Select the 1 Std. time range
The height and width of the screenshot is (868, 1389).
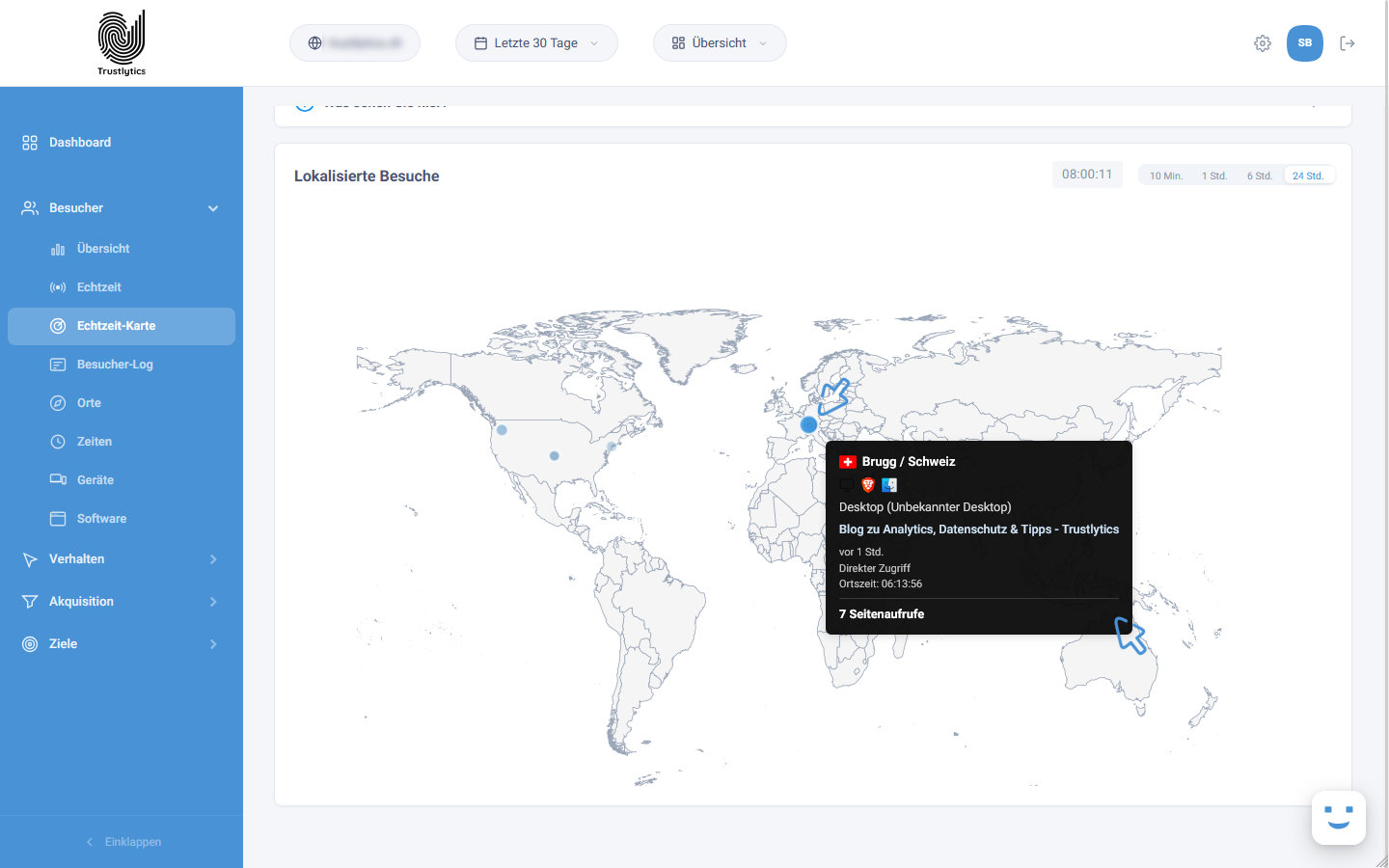[x=1214, y=176]
